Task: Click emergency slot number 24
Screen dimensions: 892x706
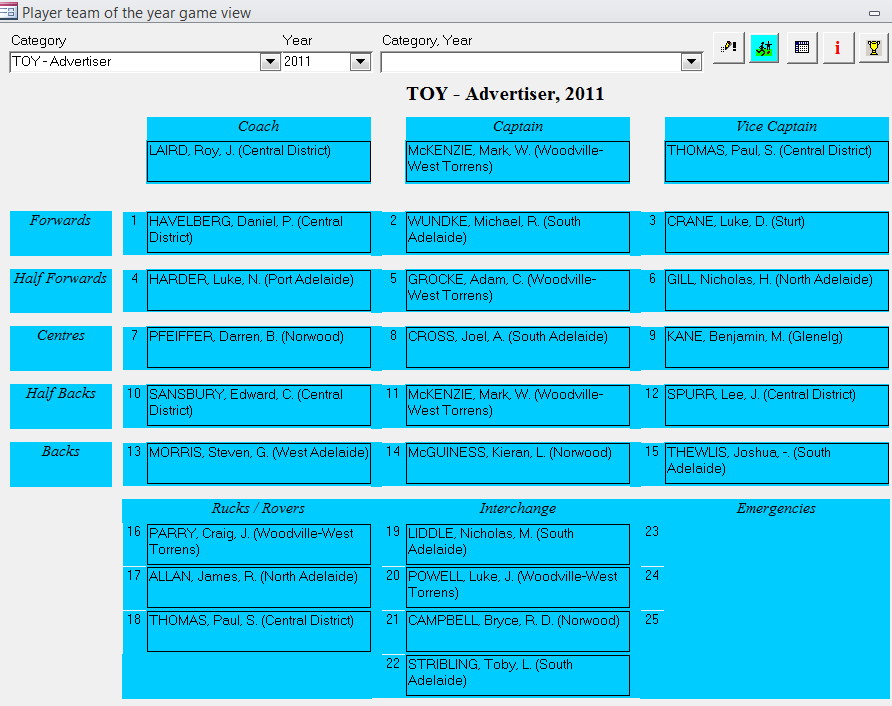Action: [652, 575]
